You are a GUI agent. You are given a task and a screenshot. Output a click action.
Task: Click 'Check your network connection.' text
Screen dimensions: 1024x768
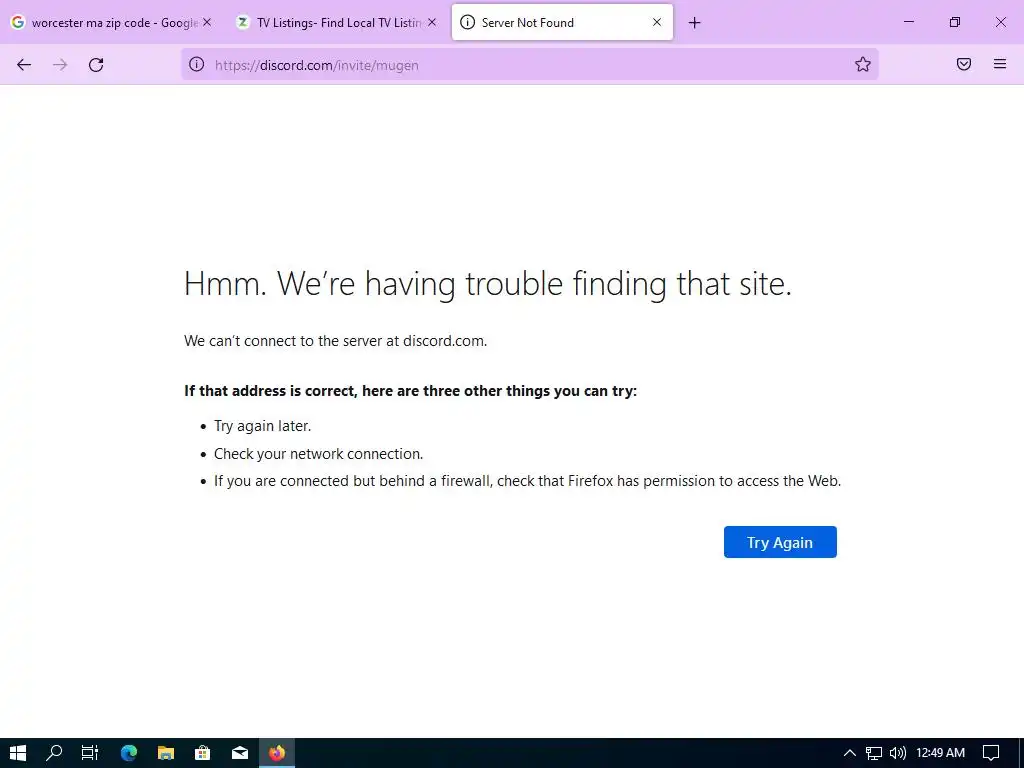coord(319,454)
